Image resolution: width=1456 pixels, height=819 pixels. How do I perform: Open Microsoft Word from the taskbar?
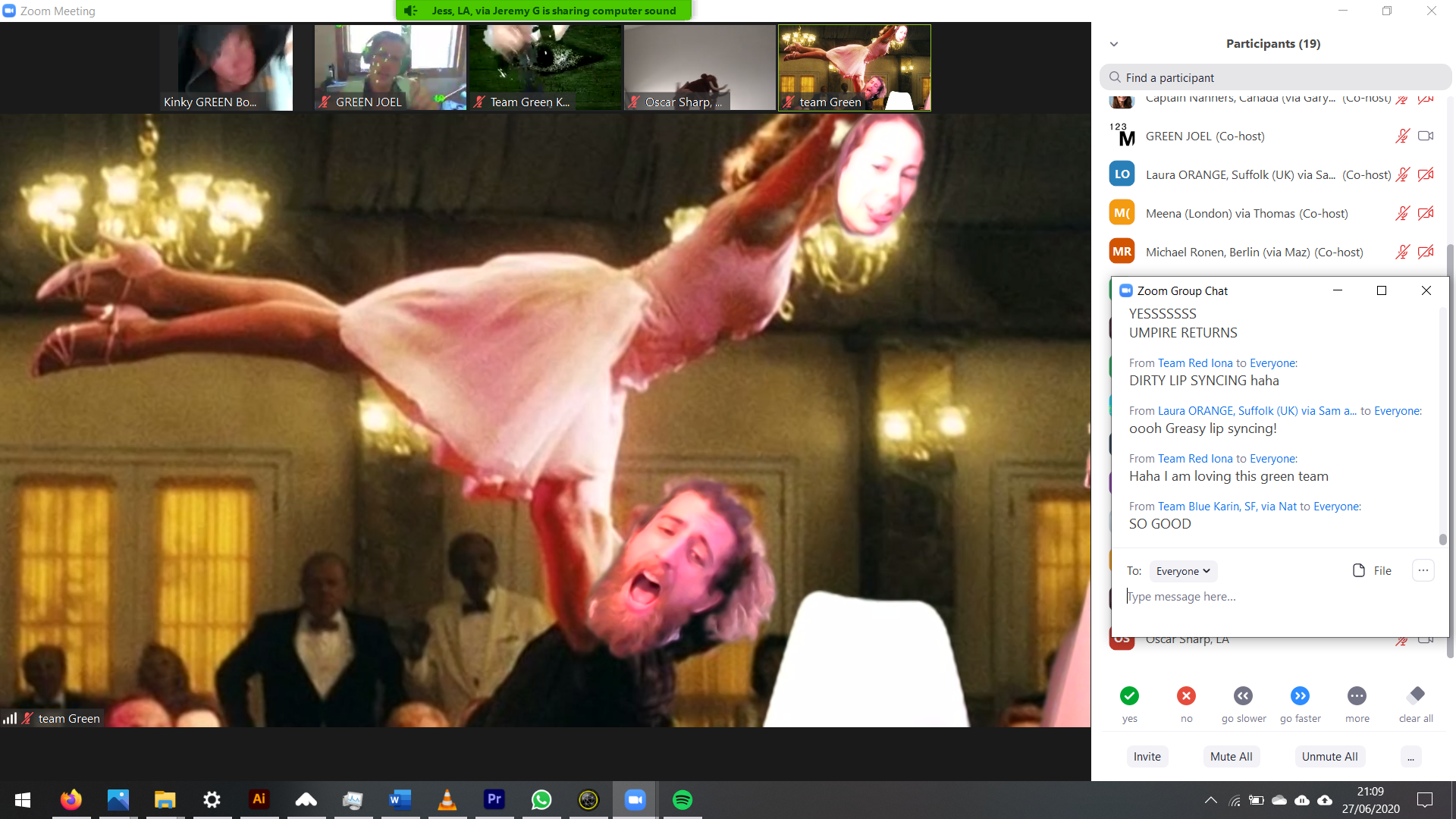400,800
